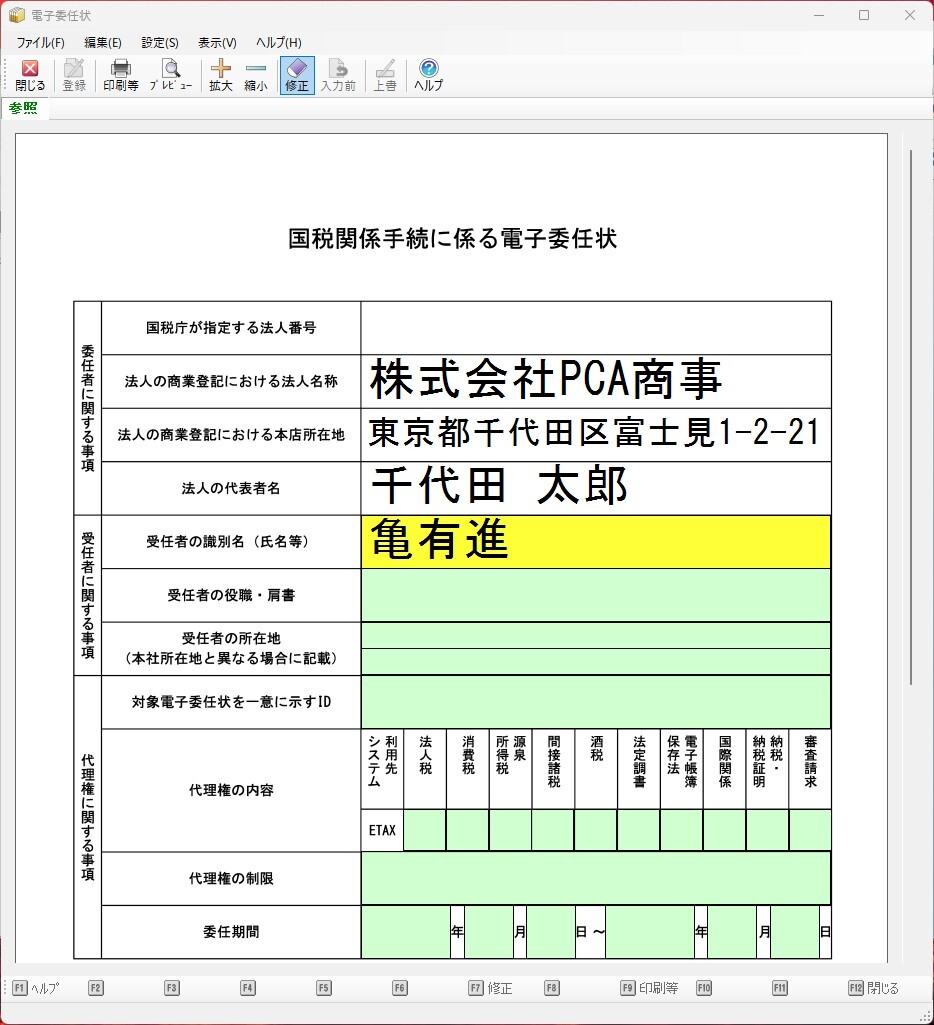Click the 委任期間 end month field
This screenshot has width=934, height=1025.
(732, 932)
